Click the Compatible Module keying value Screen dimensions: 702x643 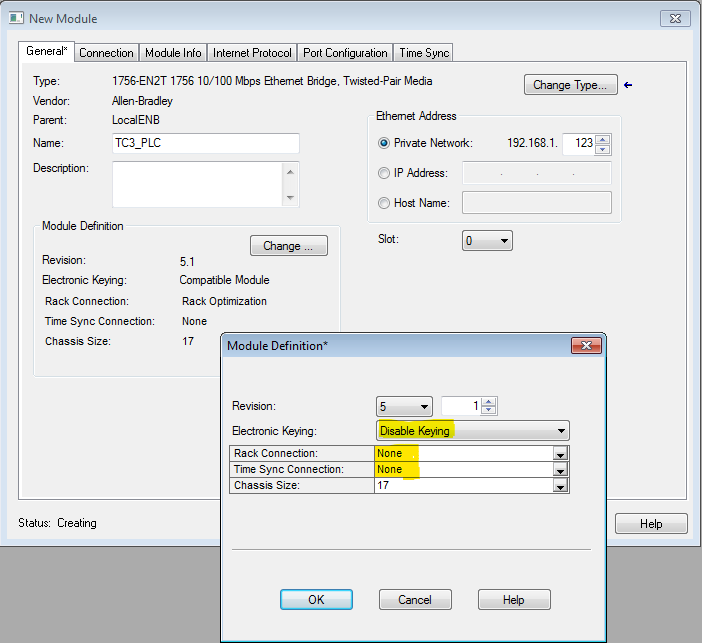[224, 280]
